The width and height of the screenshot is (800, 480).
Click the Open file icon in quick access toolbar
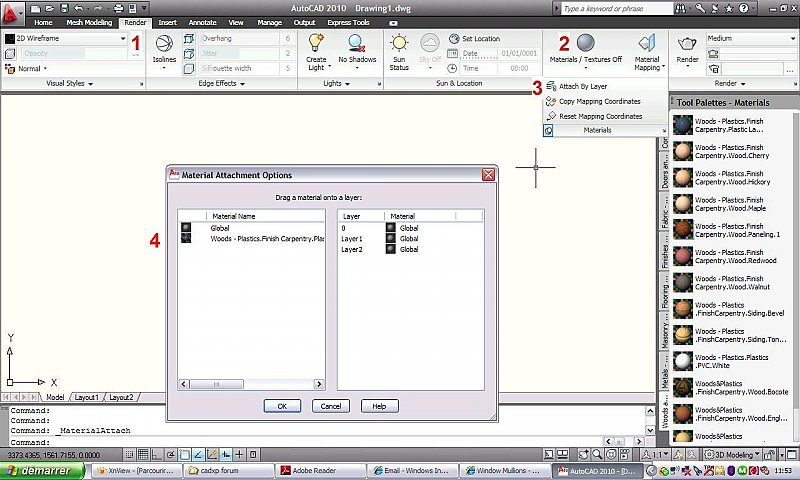49,8
